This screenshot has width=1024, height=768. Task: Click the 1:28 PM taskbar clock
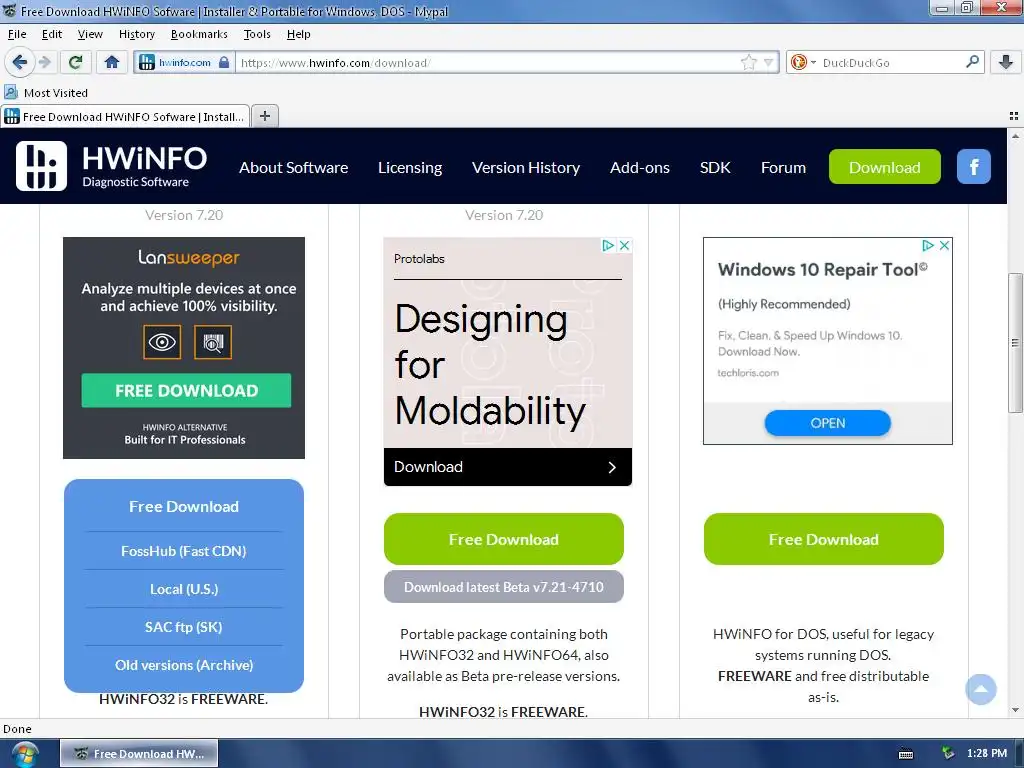[x=987, y=753]
